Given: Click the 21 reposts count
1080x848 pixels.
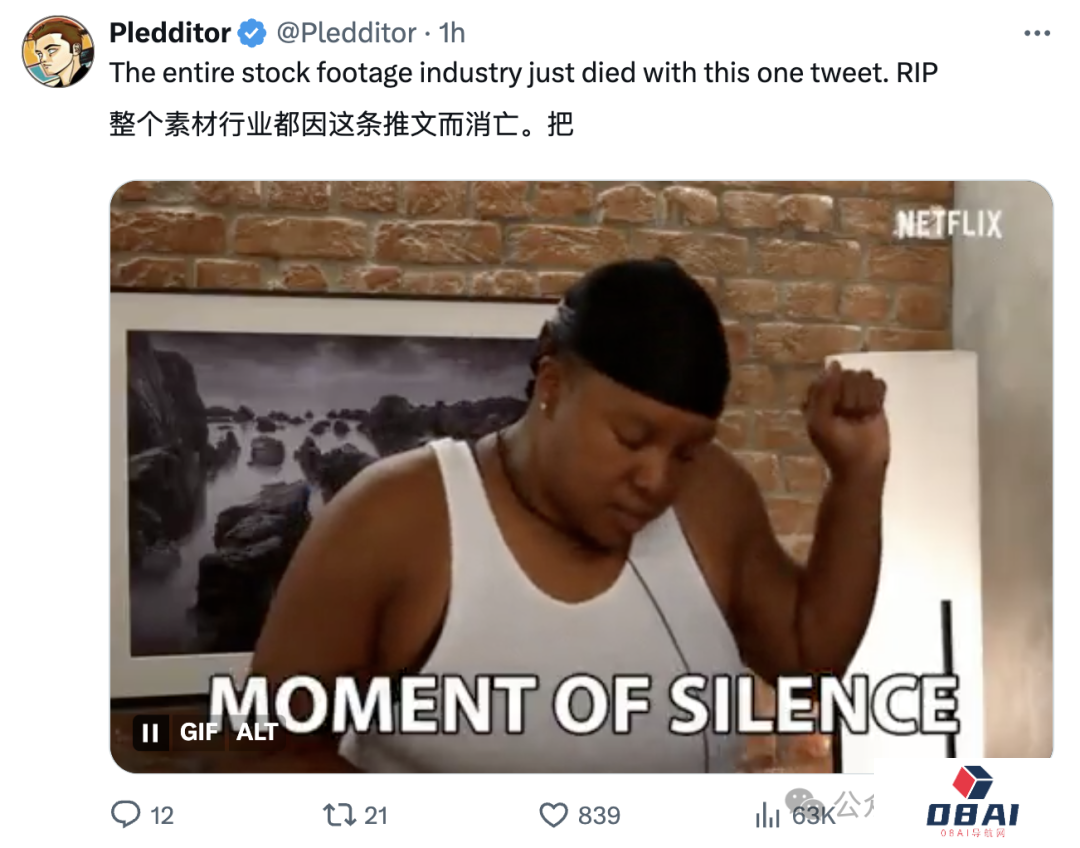Looking at the screenshot, I should 375,816.
